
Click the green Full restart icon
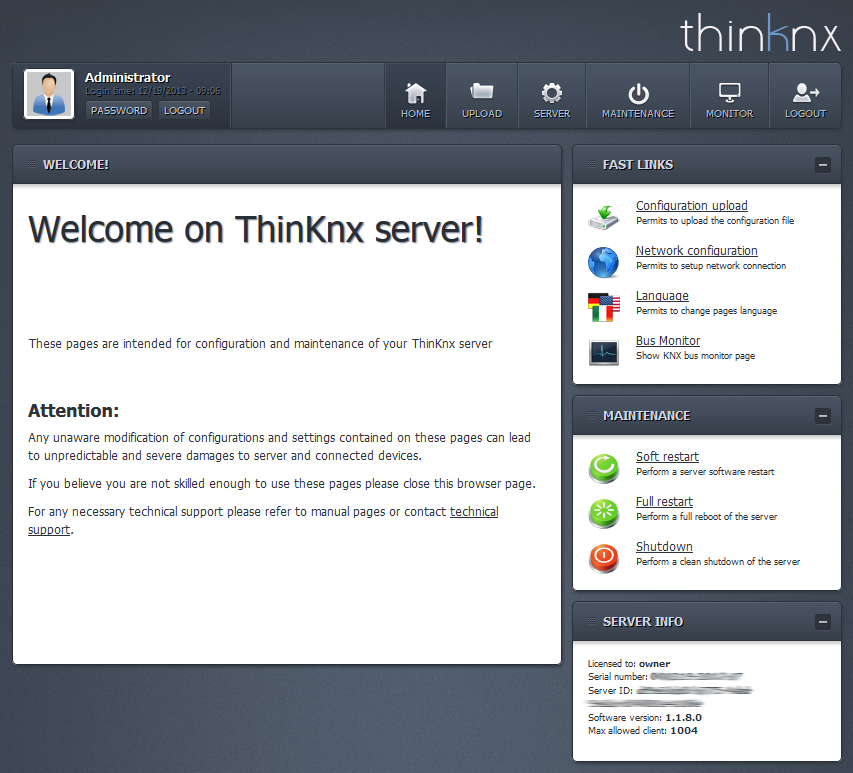pos(603,514)
